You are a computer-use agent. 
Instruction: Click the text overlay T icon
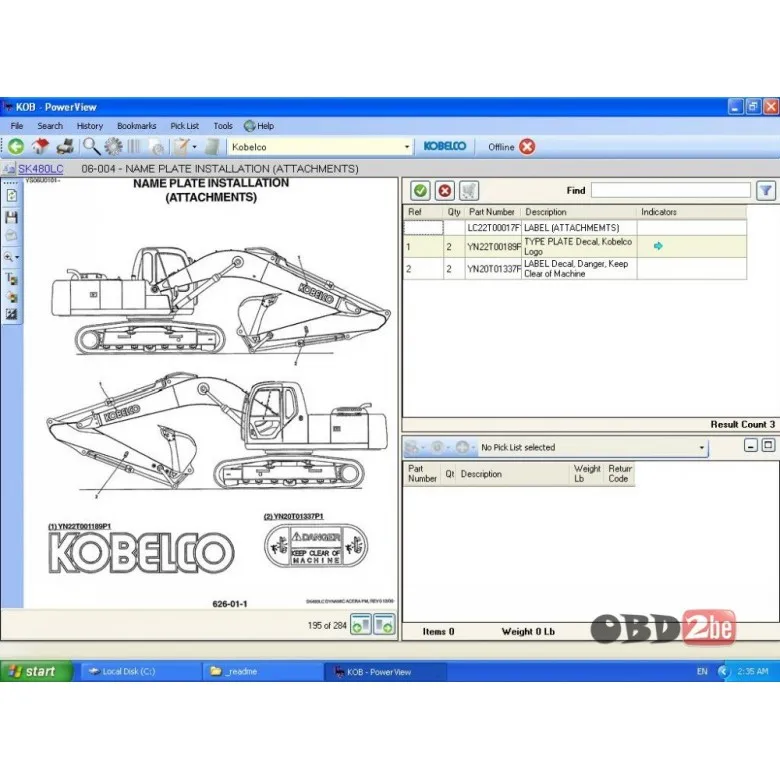[11, 279]
